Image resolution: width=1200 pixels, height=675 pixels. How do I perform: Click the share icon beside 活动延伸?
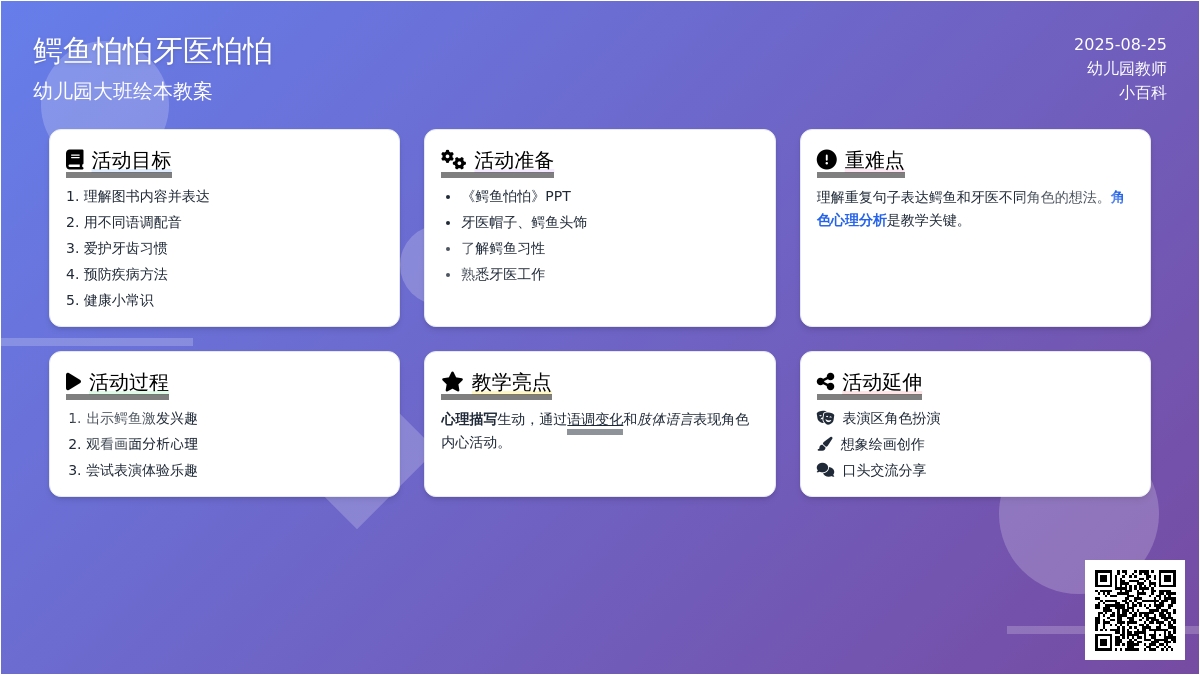825,382
